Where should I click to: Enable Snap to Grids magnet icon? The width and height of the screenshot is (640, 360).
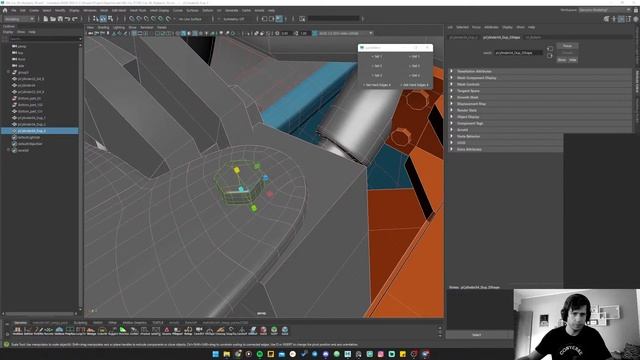[131, 19]
